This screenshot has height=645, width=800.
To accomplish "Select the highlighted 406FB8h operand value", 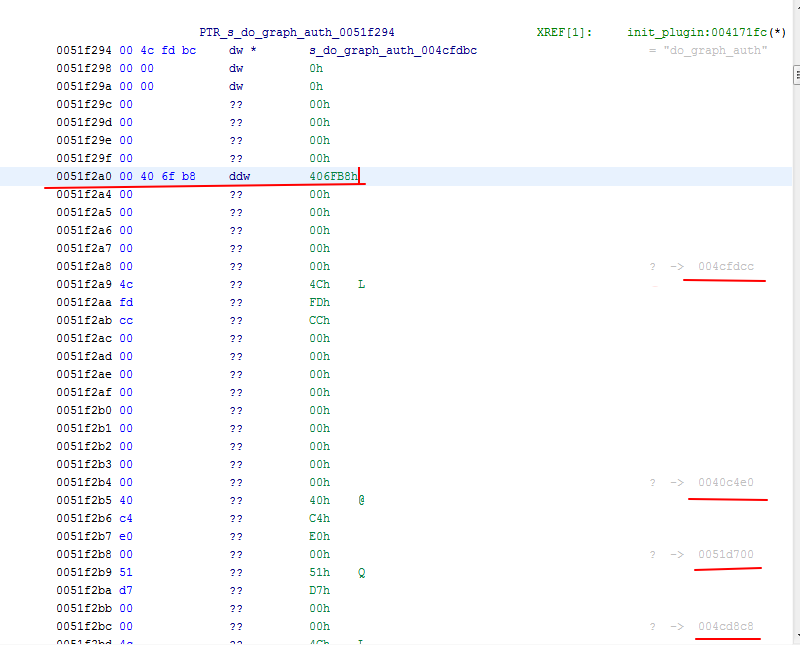I will (x=333, y=176).
